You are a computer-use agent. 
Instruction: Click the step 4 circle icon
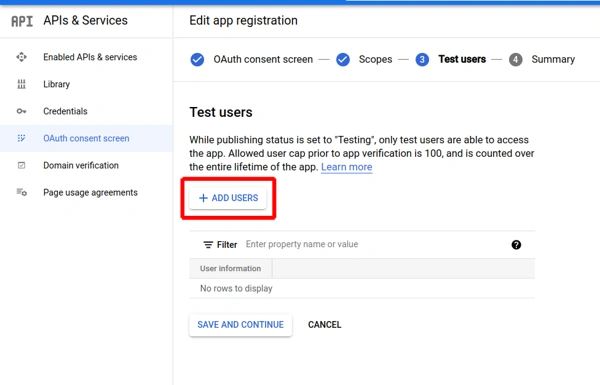[515, 60]
